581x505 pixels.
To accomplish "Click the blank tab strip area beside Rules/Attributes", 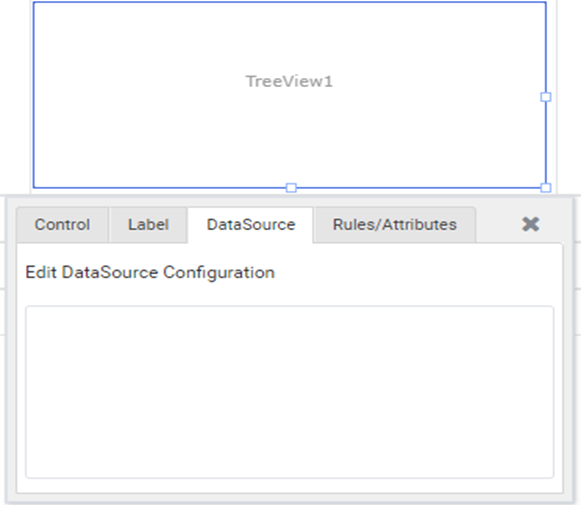I will click(x=497, y=225).
